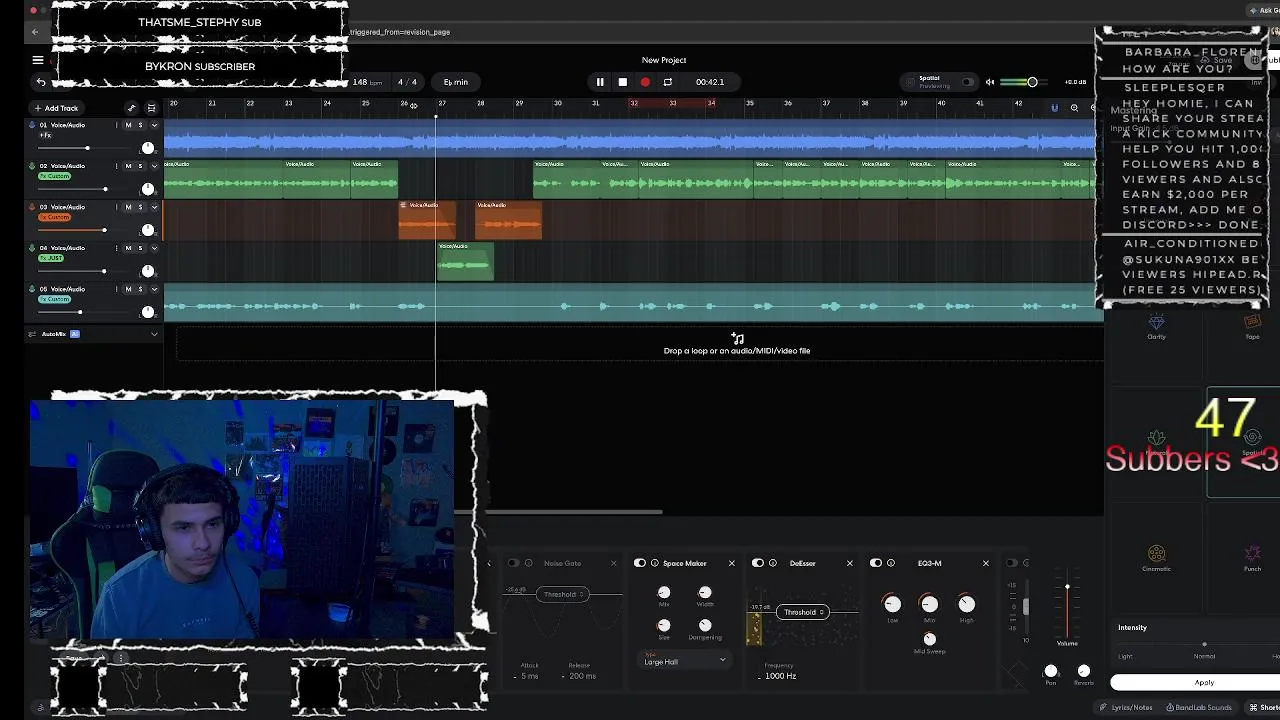Toggle the loop cycle button
1280x720 pixels.
pos(668,82)
